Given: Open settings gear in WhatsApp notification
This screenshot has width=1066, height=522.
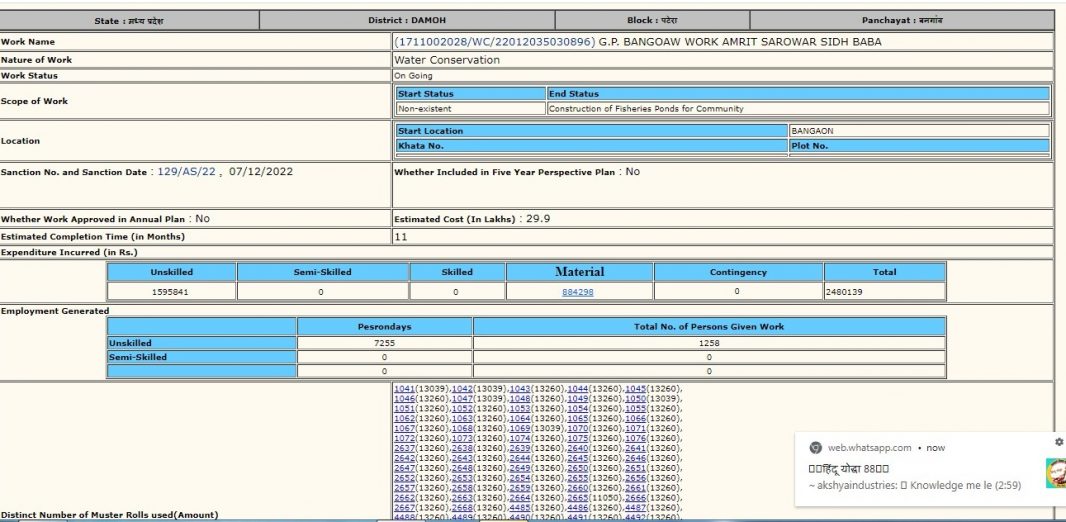Looking at the screenshot, I should 1059,442.
